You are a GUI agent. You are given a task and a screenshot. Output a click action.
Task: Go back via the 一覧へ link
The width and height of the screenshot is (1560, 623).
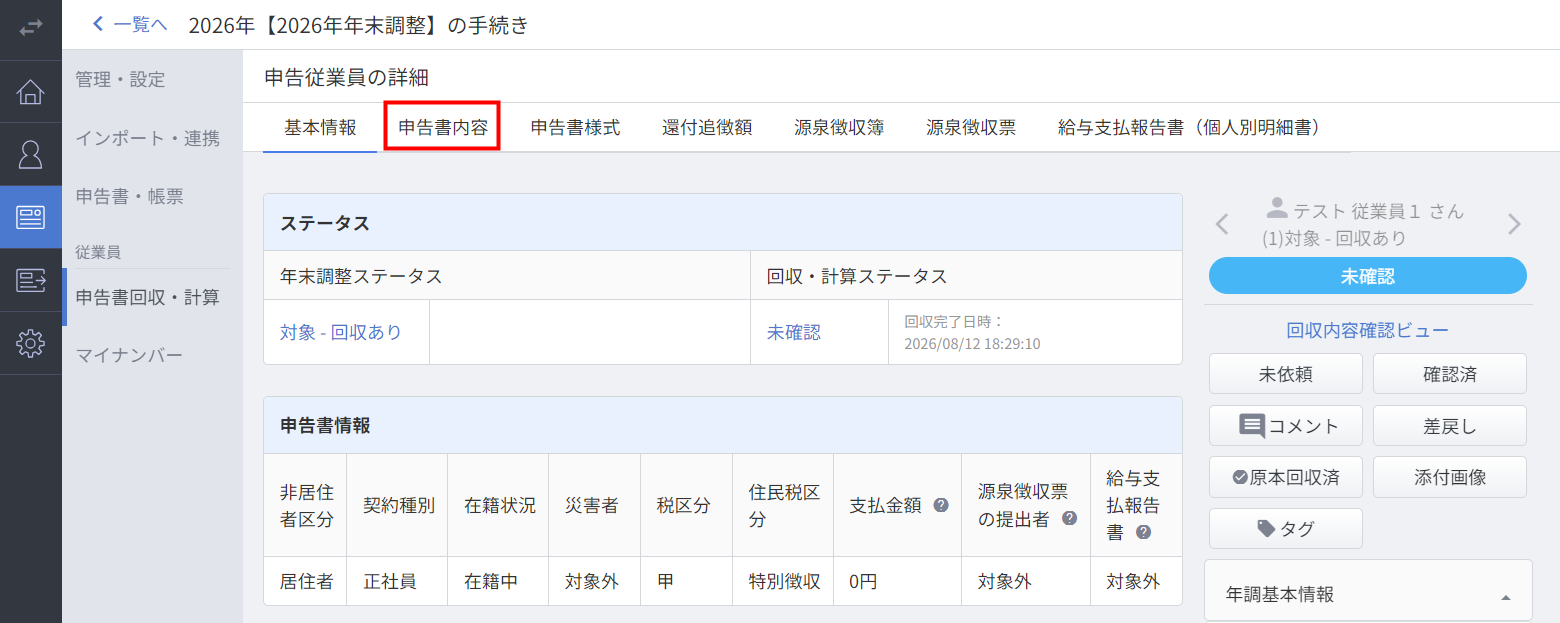tap(130, 25)
